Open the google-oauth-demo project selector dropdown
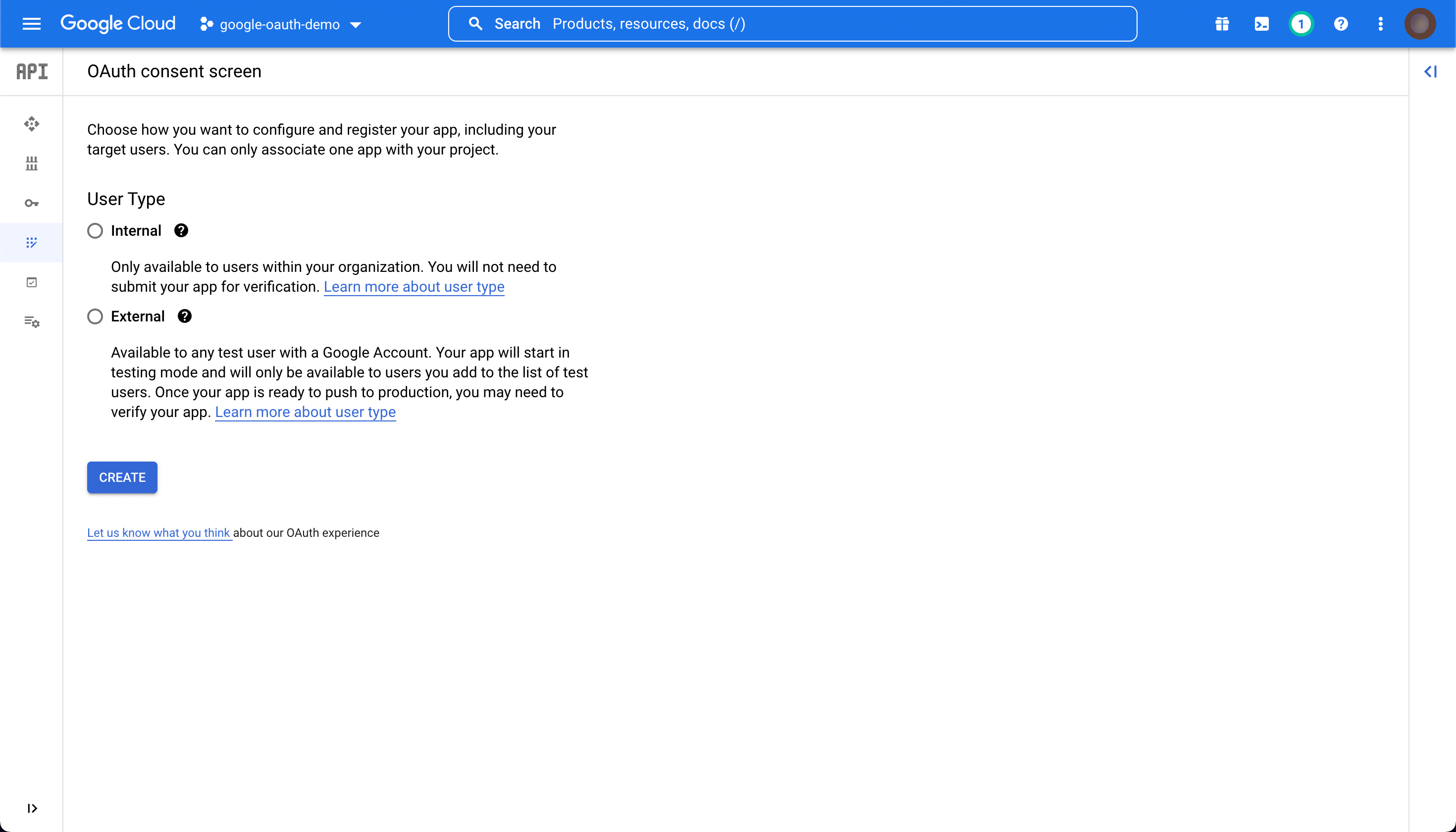Screen dimensions: 1456x832 pos(281,25)
